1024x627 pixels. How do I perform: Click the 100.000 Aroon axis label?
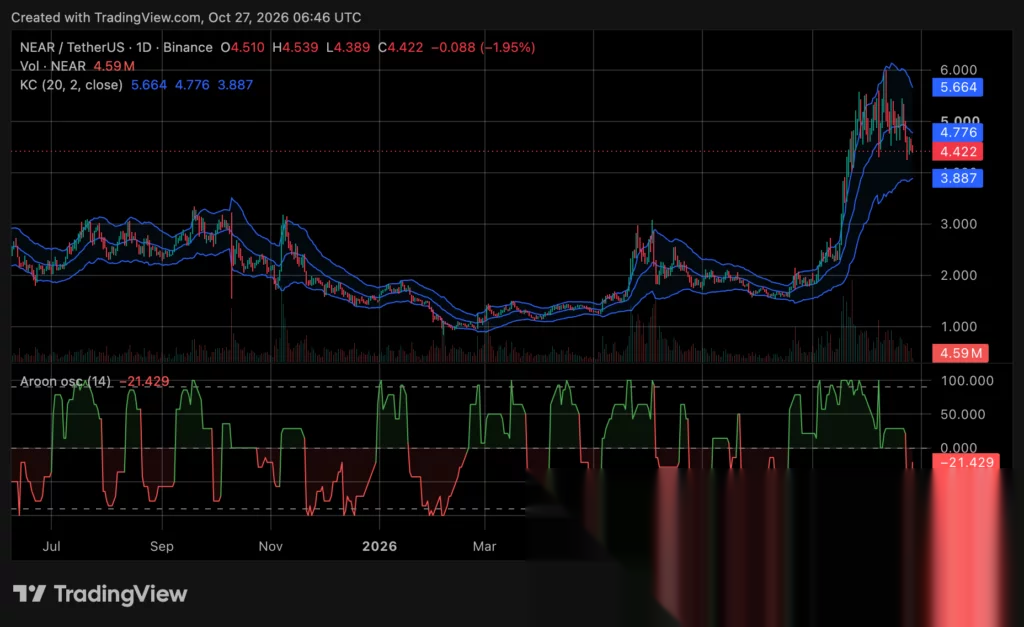pos(967,381)
